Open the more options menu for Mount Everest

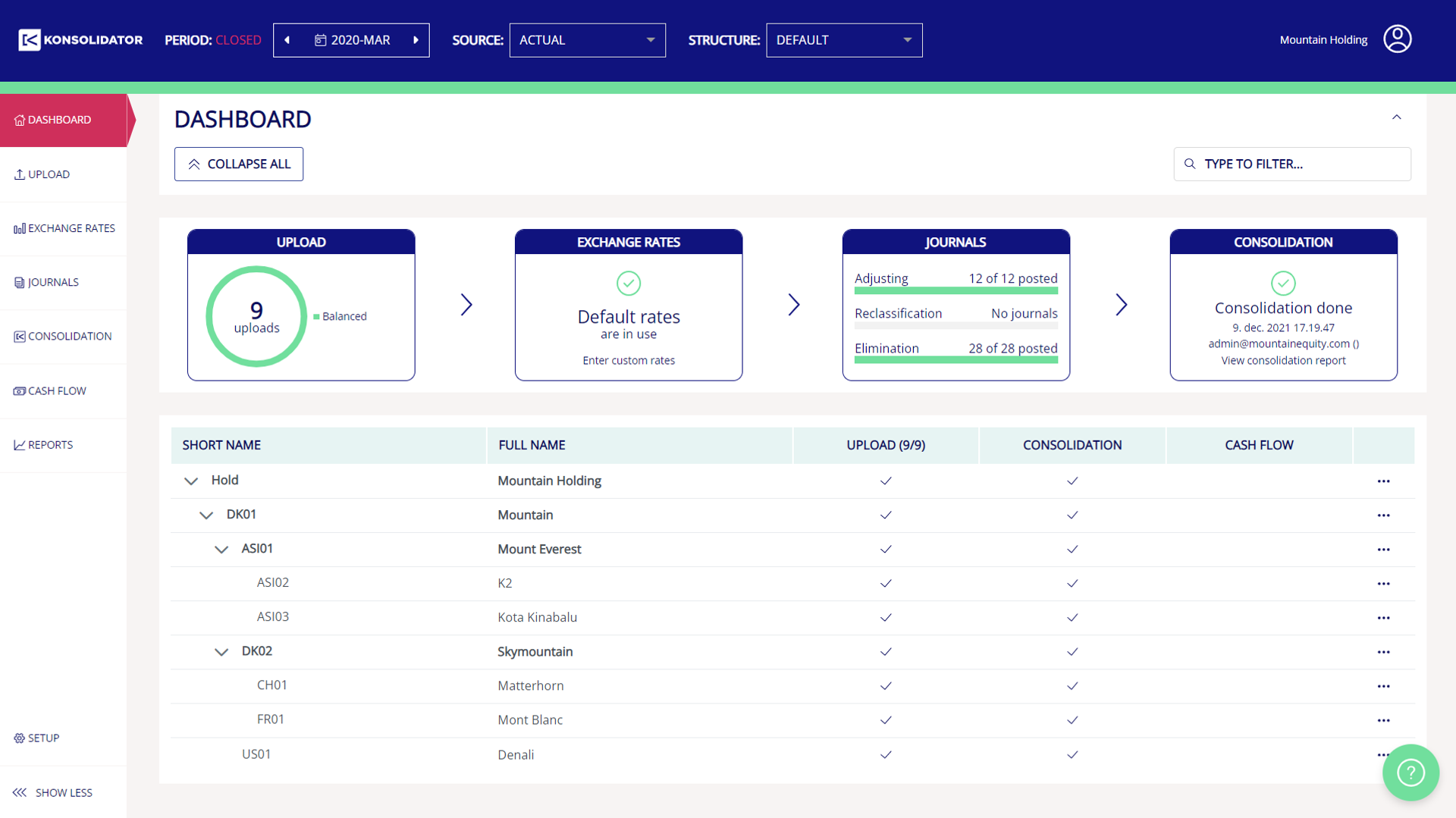(1383, 550)
